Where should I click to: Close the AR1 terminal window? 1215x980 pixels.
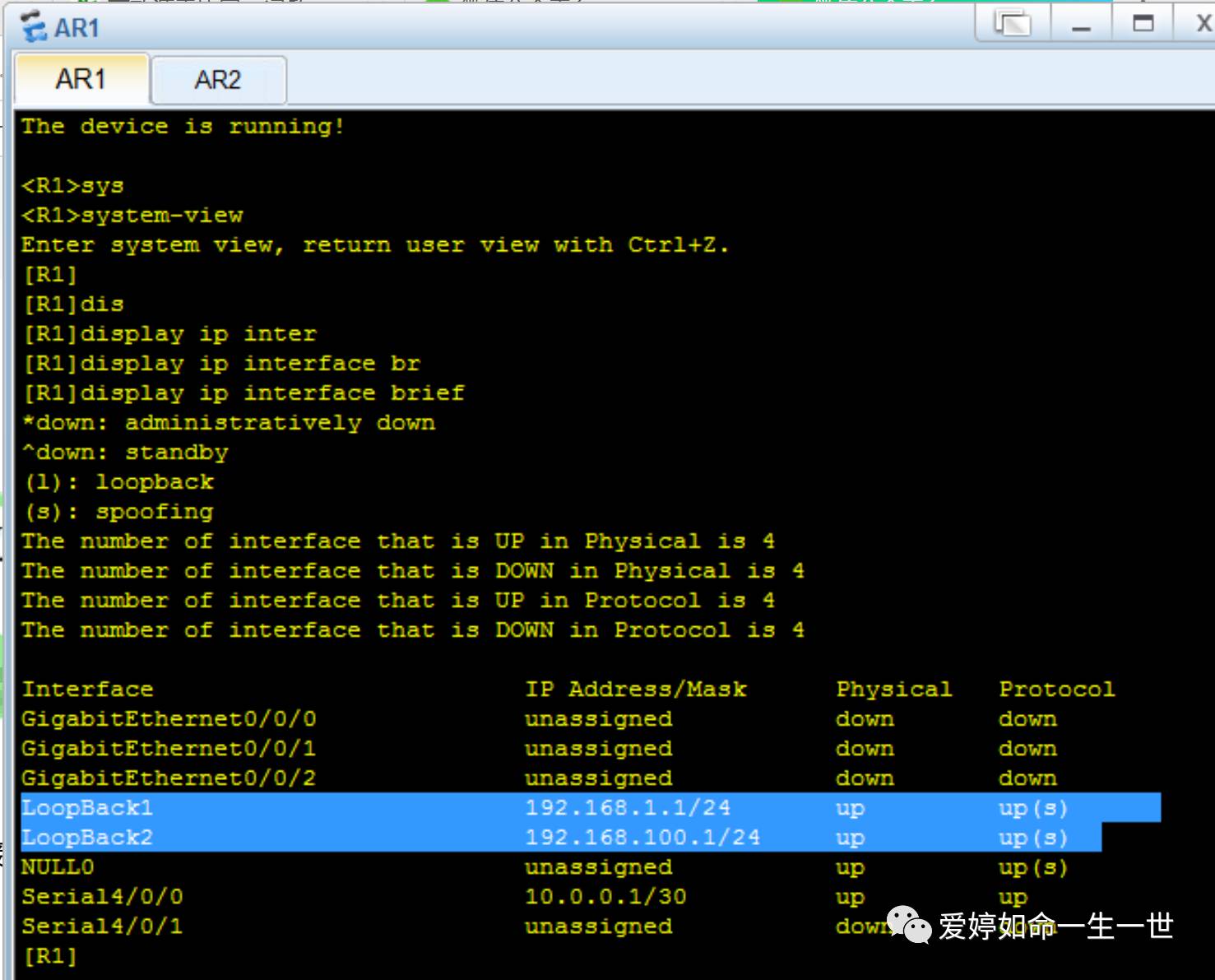click(1203, 23)
